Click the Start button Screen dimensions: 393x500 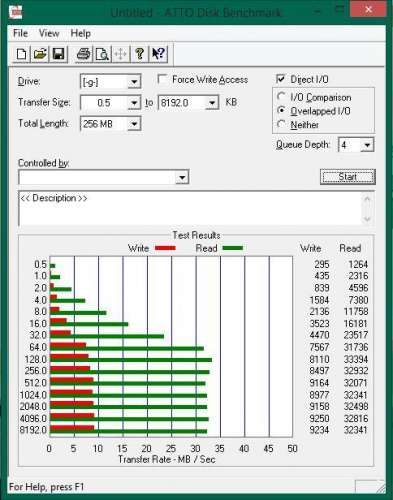[348, 177]
